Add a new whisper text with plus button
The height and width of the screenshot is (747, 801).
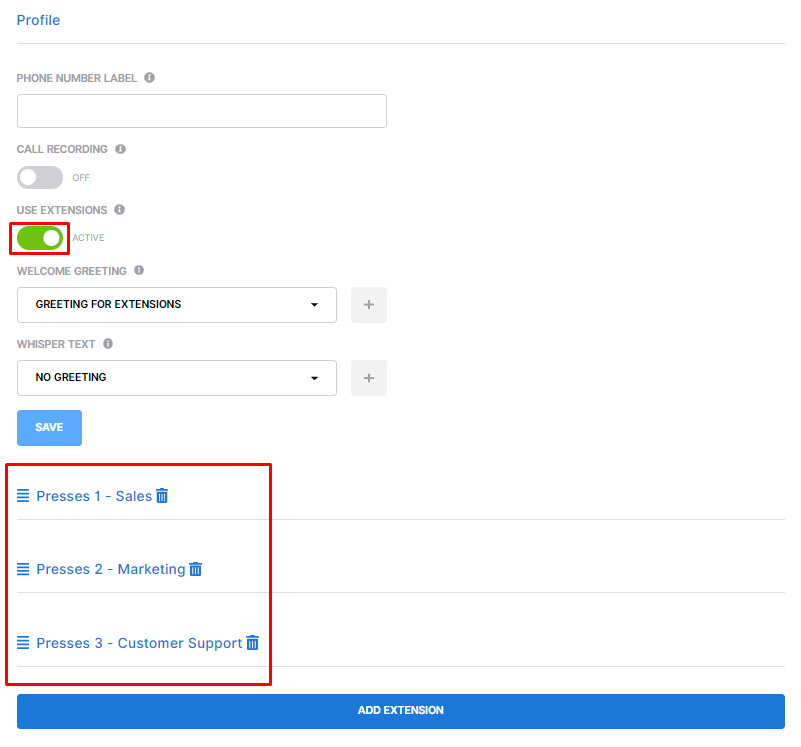(x=369, y=378)
